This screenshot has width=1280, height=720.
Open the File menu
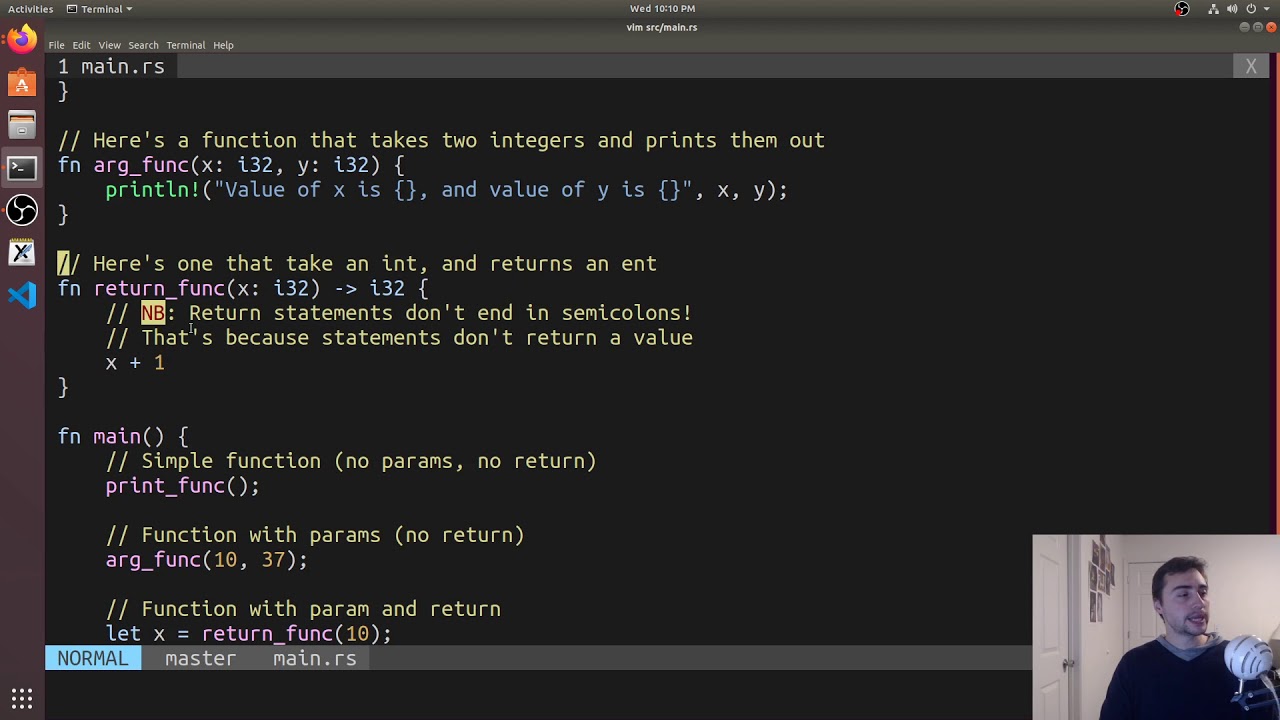57,45
